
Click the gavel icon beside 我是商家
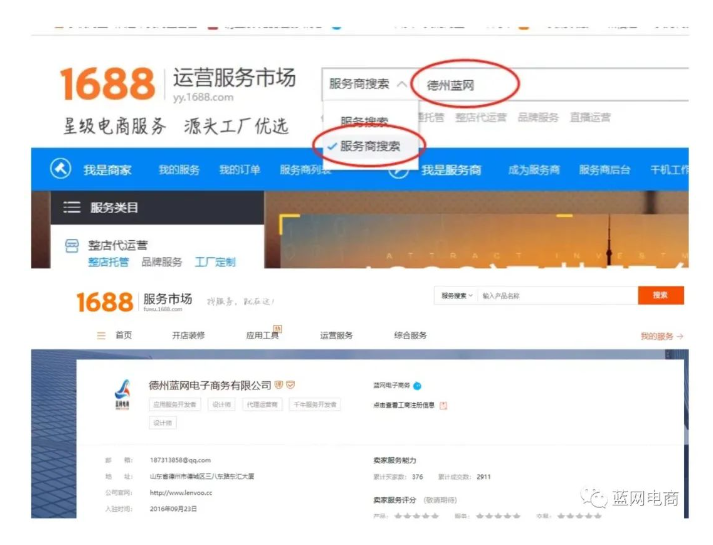pos(62,169)
